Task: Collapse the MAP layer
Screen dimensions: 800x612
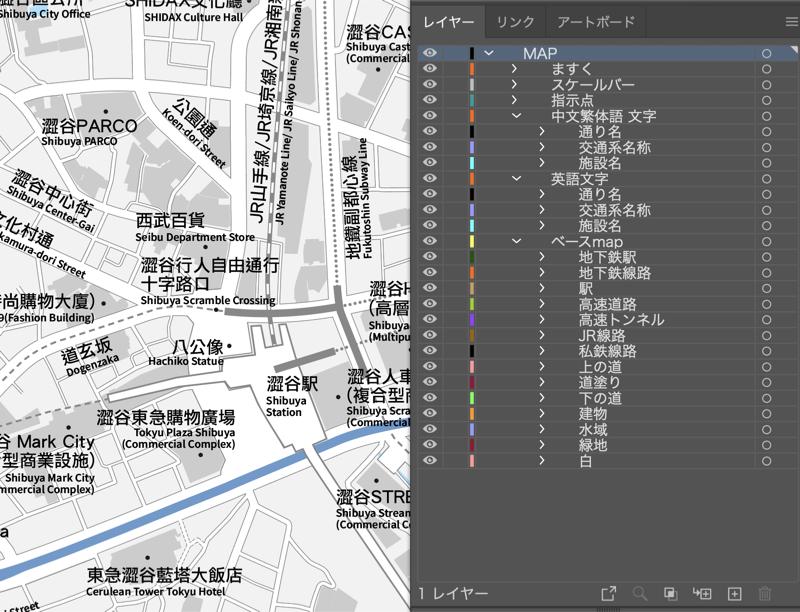Action: click(x=489, y=53)
